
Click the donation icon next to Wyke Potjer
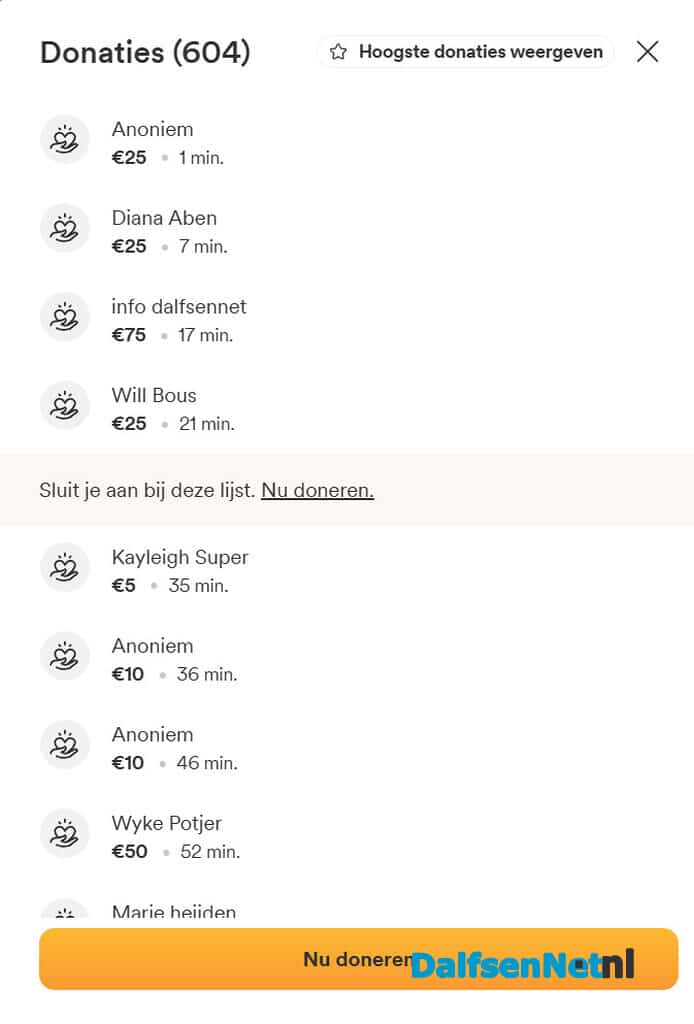65,833
